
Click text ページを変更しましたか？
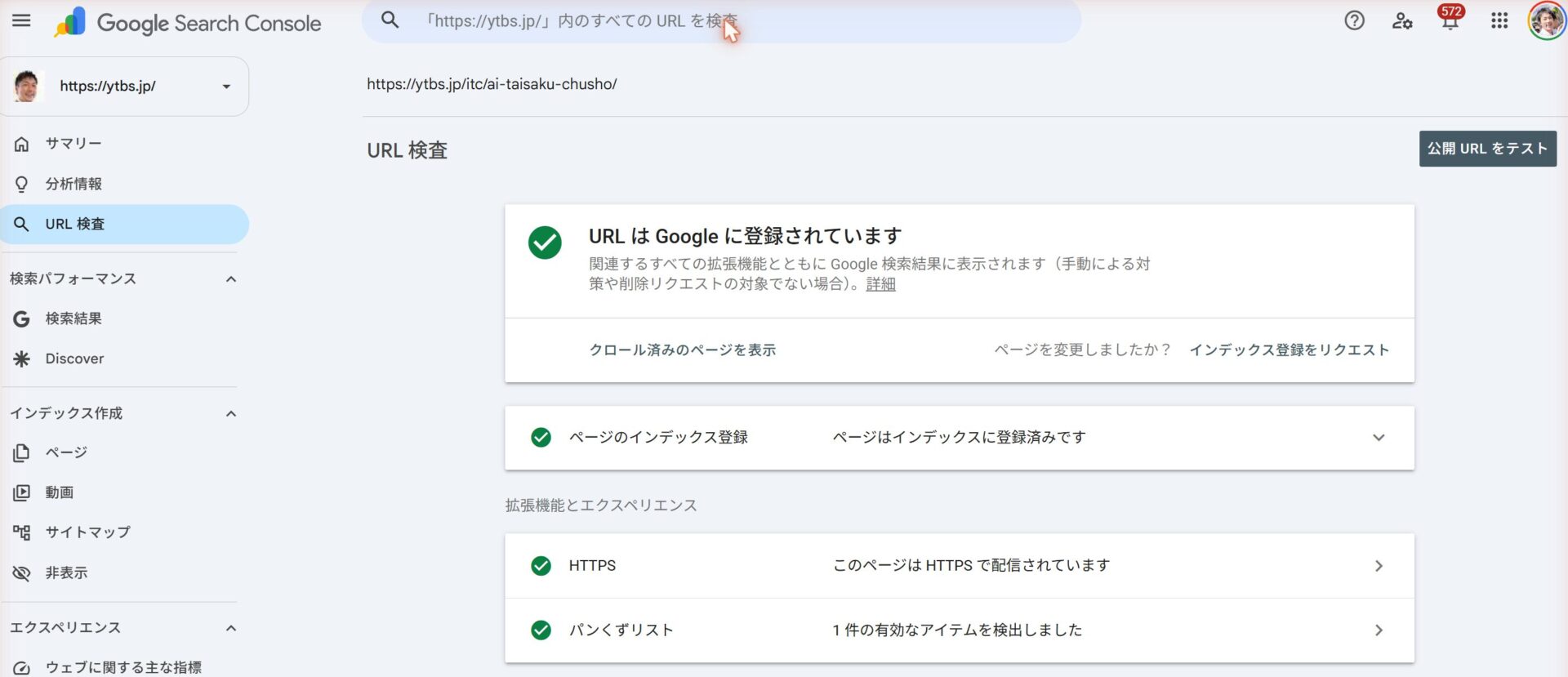tap(1083, 350)
